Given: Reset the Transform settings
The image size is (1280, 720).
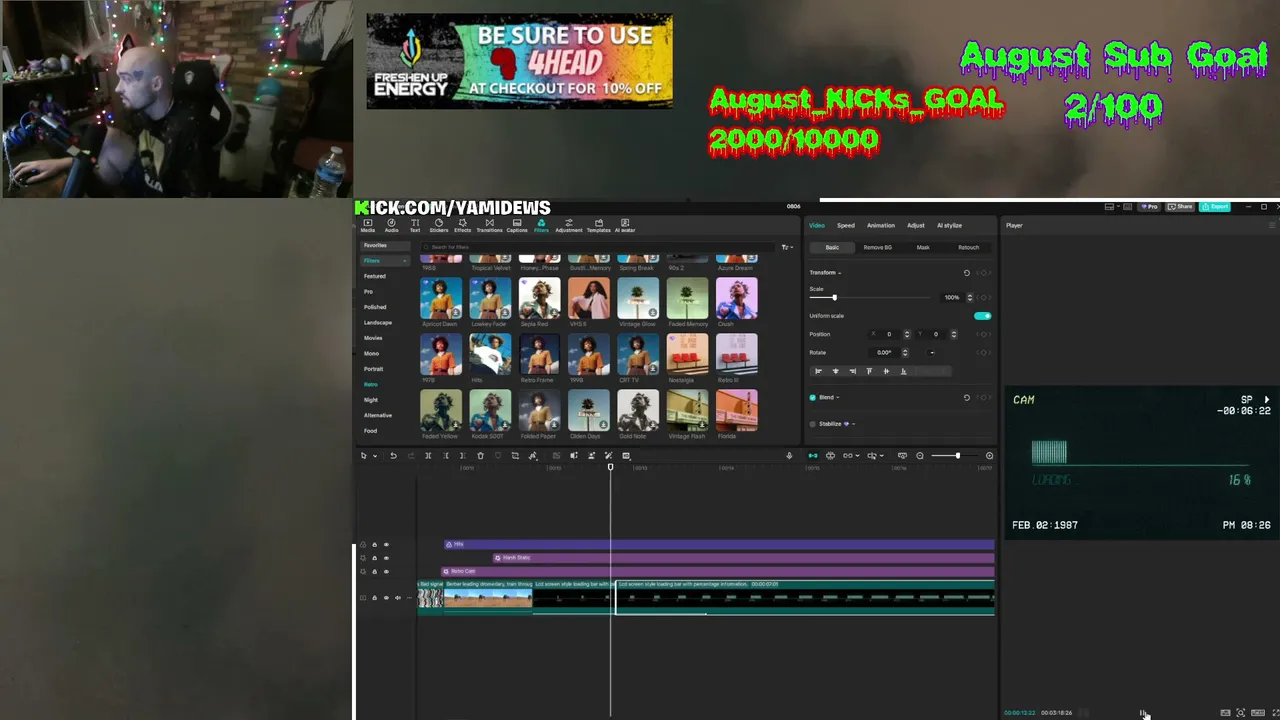Looking at the screenshot, I should (x=966, y=273).
